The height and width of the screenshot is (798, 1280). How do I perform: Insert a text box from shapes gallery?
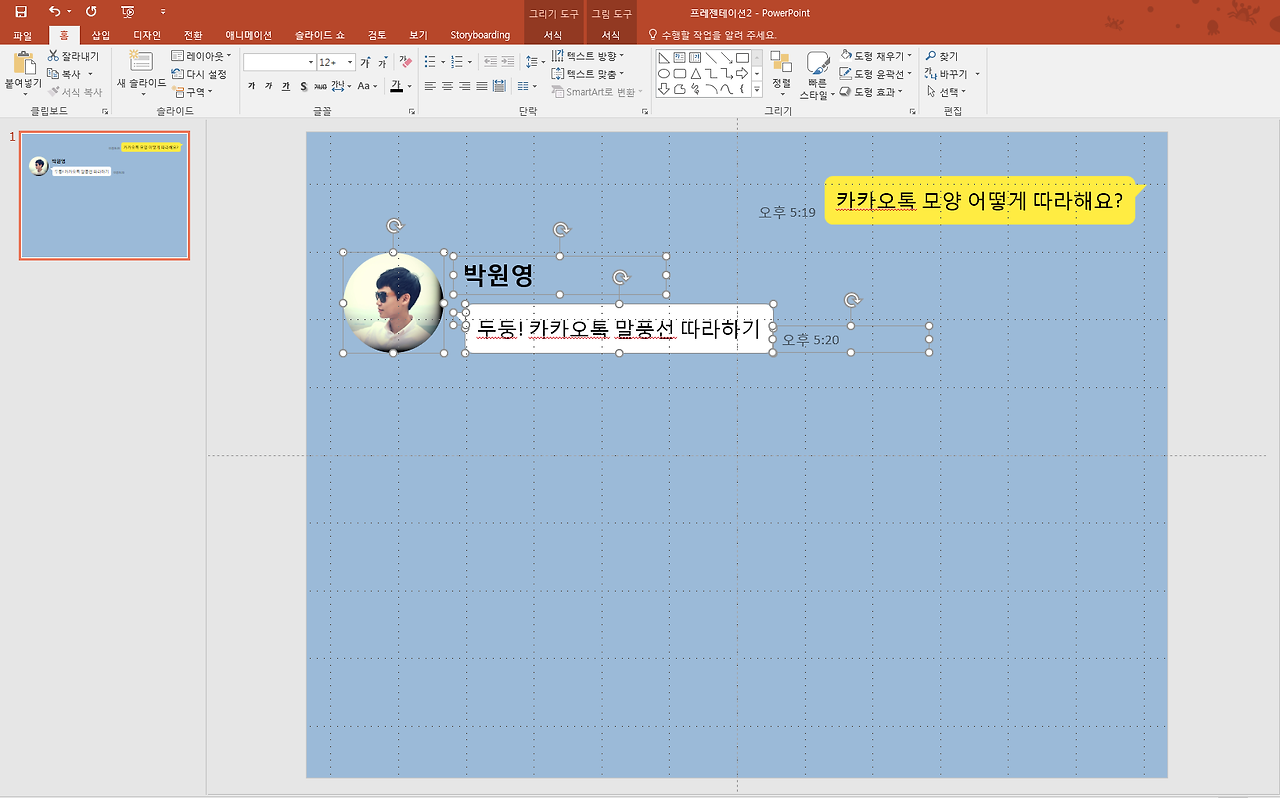pos(679,57)
